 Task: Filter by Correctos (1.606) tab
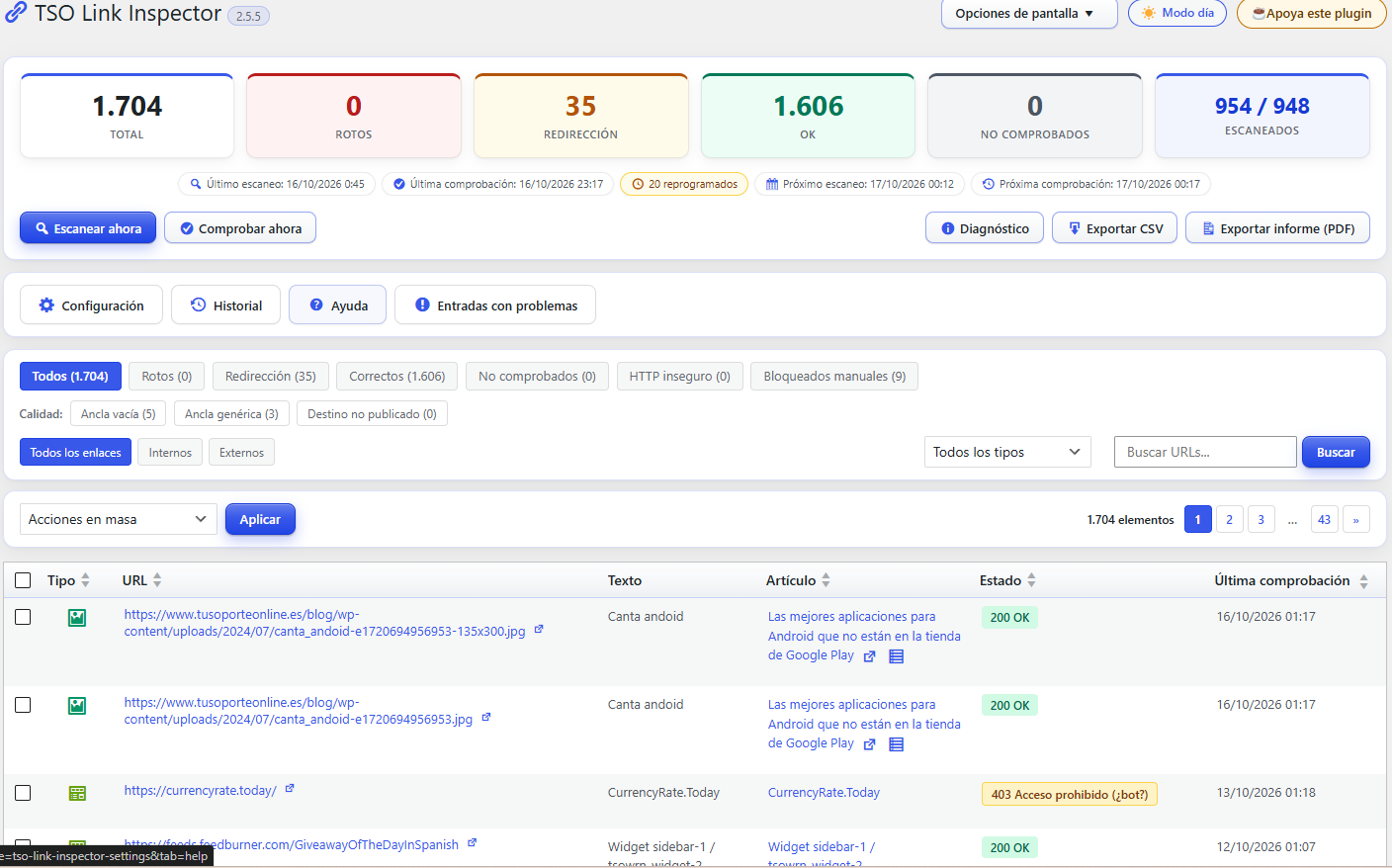pyautogui.click(x=397, y=377)
